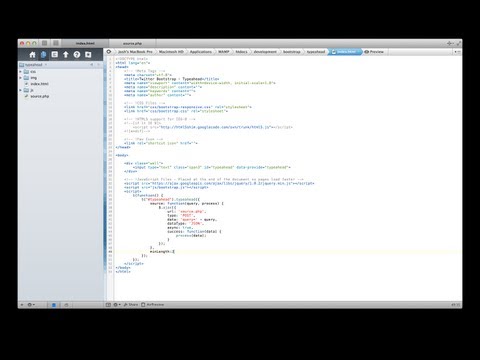Click Macintosh HD in the path bar

pos(171,52)
